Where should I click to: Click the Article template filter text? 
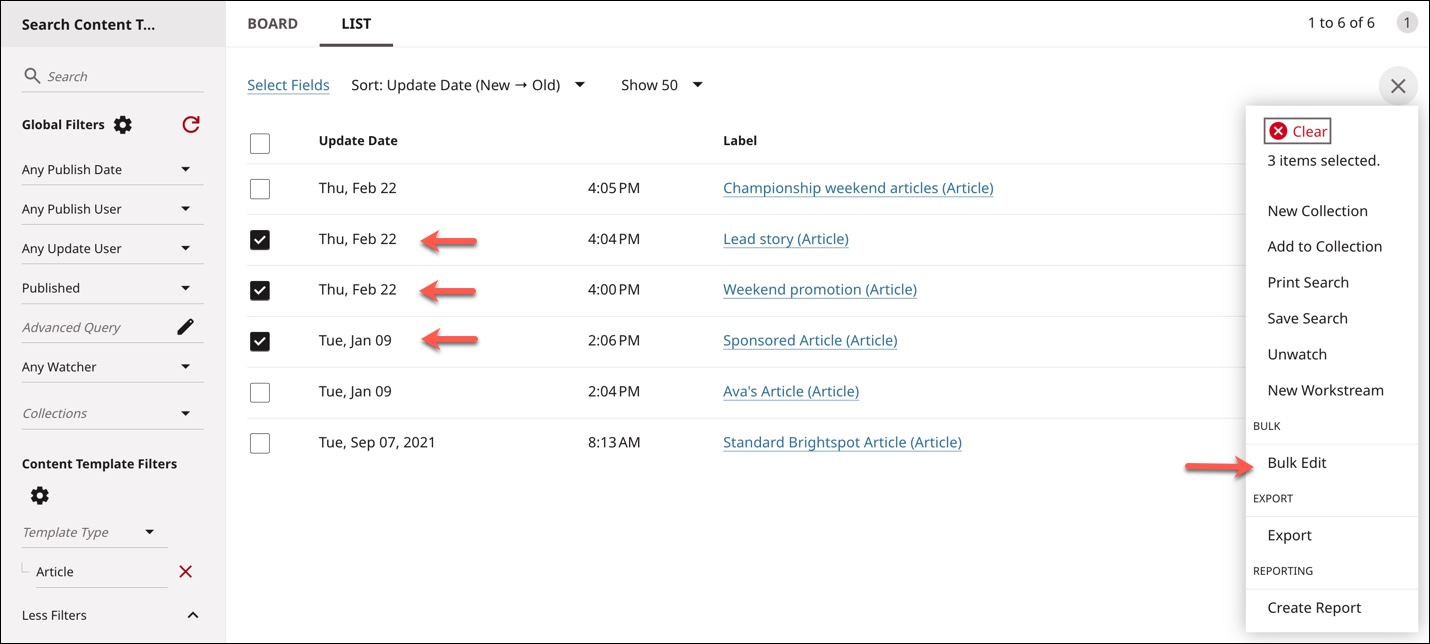pos(55,572)
